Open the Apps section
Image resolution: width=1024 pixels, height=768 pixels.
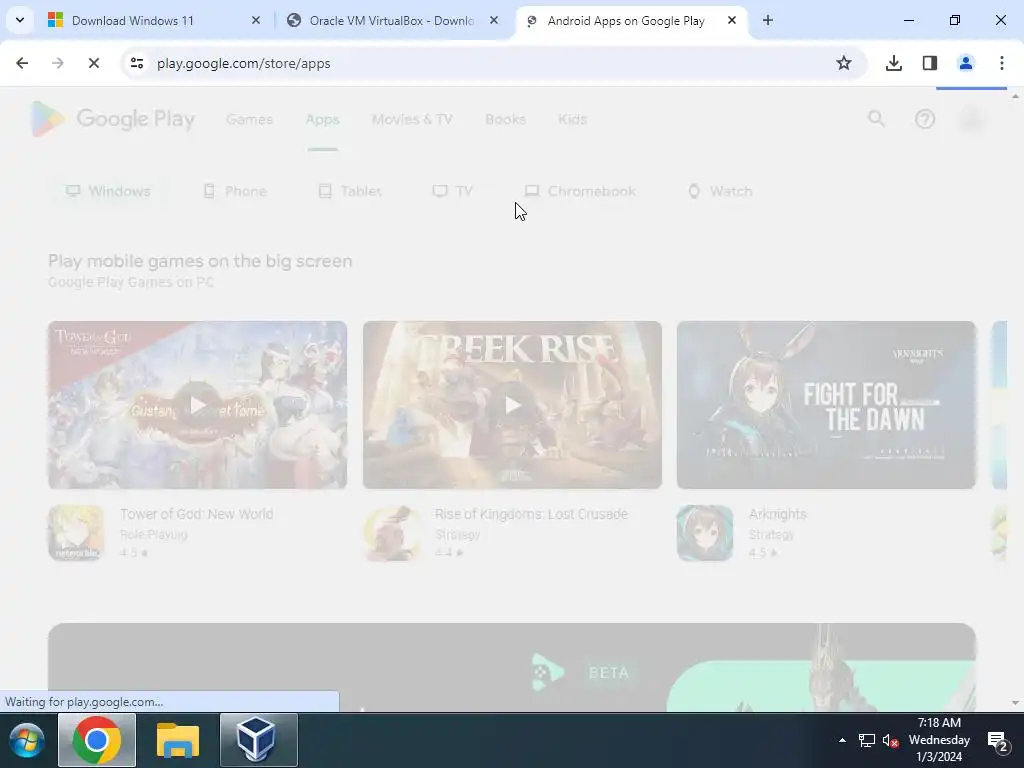(323, 120)
